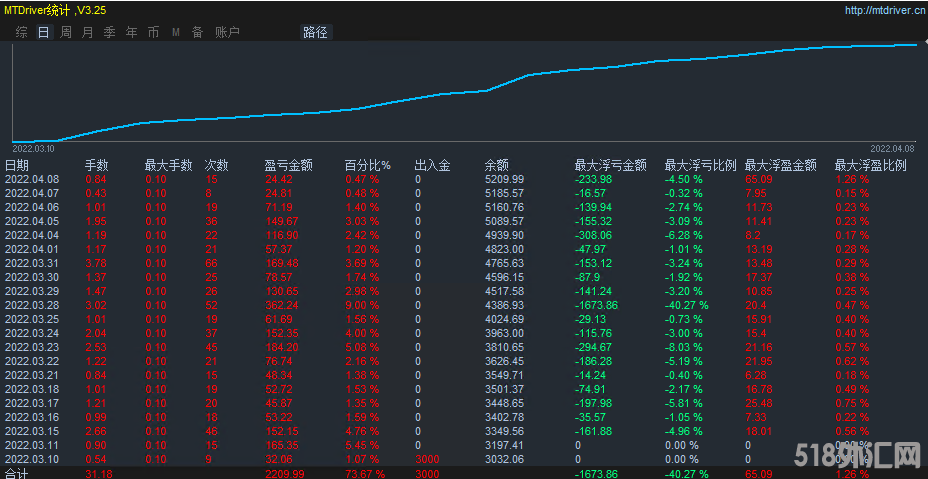Viewport: 928px width, 479px height.
Task: Switch to the 月 monthly tab
Action: [87, 32]
